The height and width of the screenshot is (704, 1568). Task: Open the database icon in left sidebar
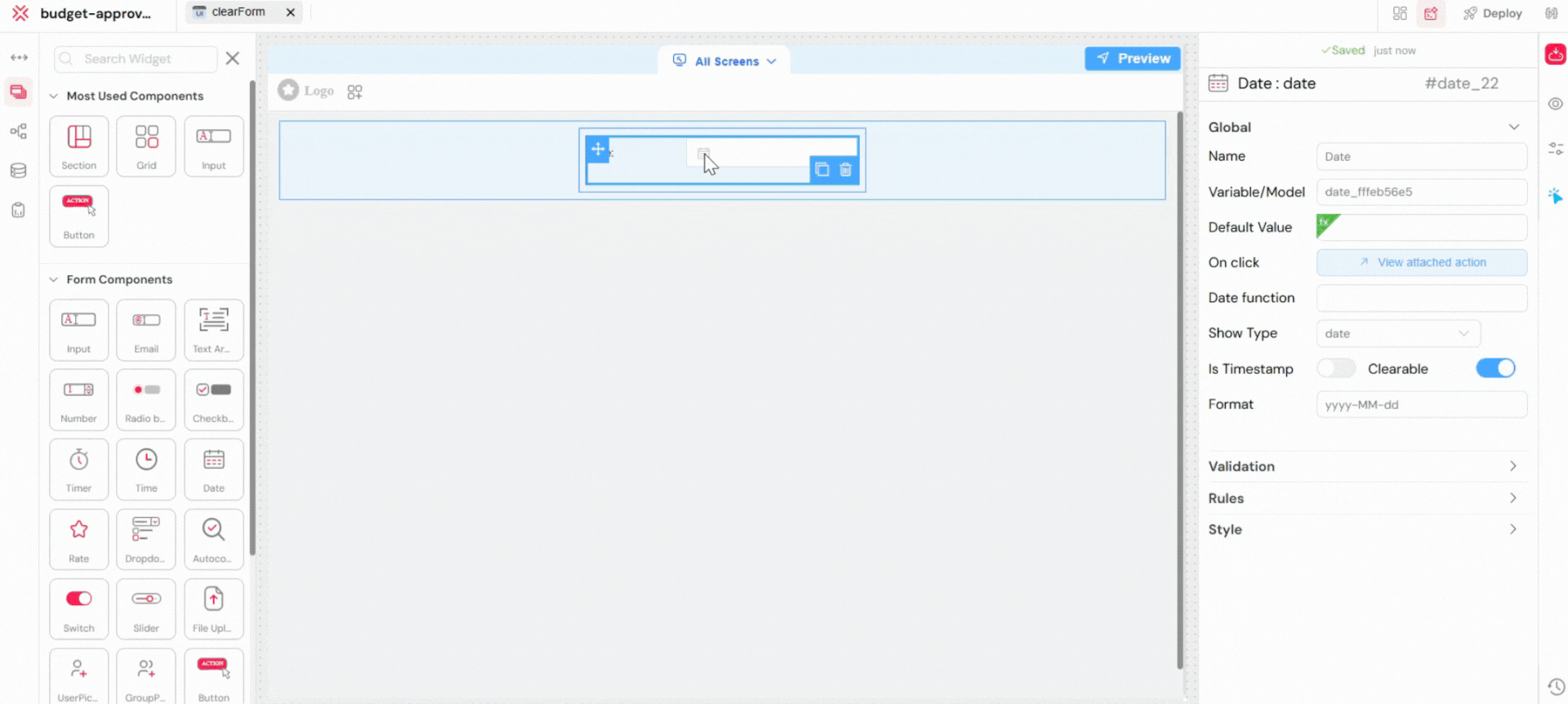tap(18, 171)
